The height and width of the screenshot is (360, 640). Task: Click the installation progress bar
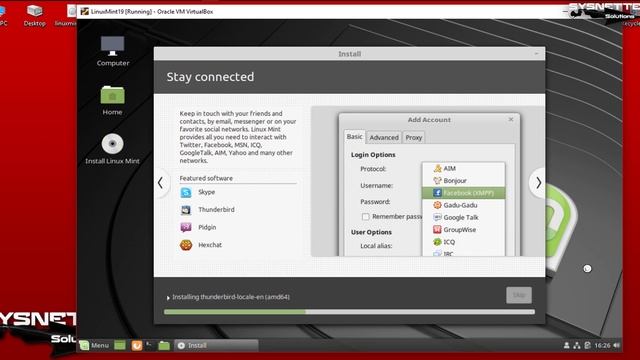pyautogui.click(x=349, y=312)
